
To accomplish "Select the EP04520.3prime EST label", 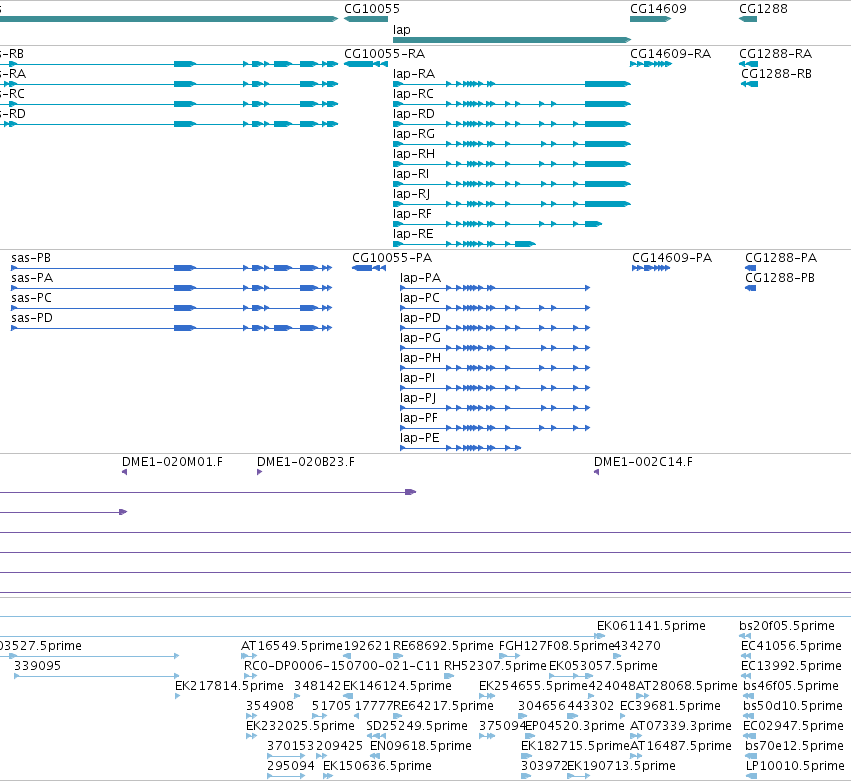I will 575,726.
